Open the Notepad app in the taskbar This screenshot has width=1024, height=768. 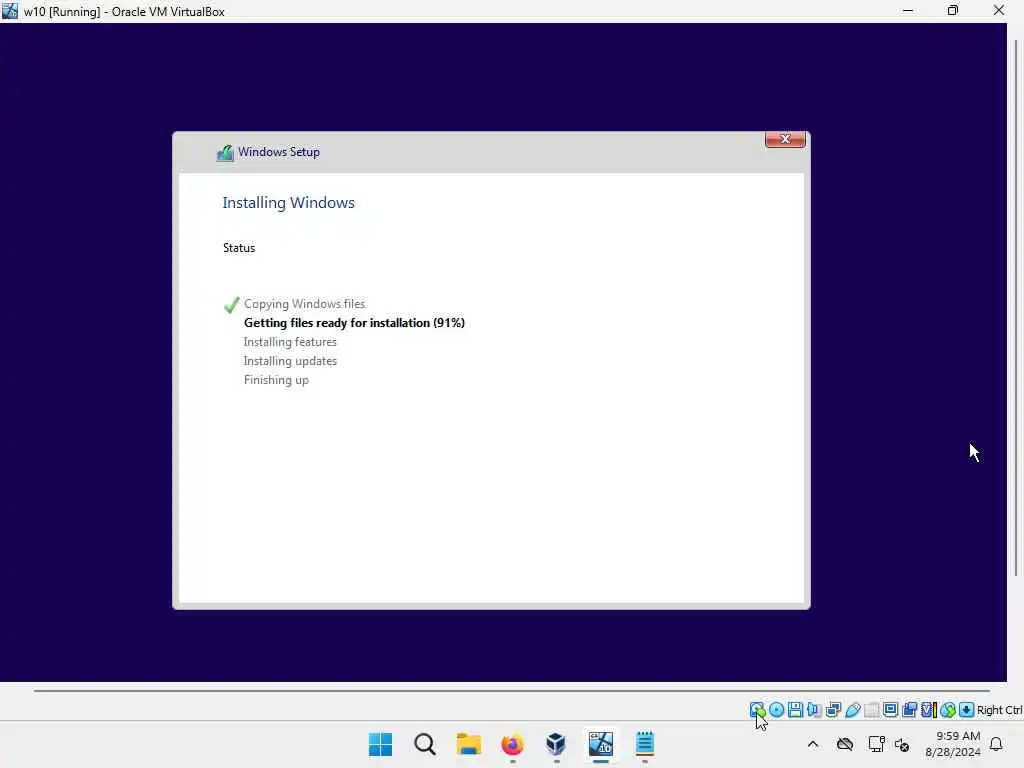(645, 744)
